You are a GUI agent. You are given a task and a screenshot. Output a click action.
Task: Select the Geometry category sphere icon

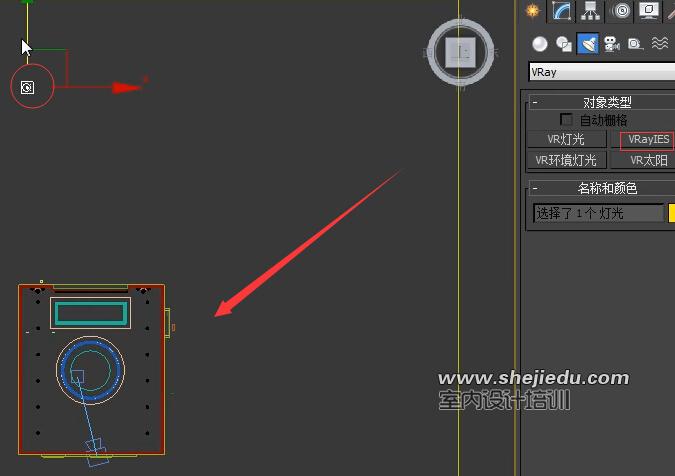click(540, 43)
